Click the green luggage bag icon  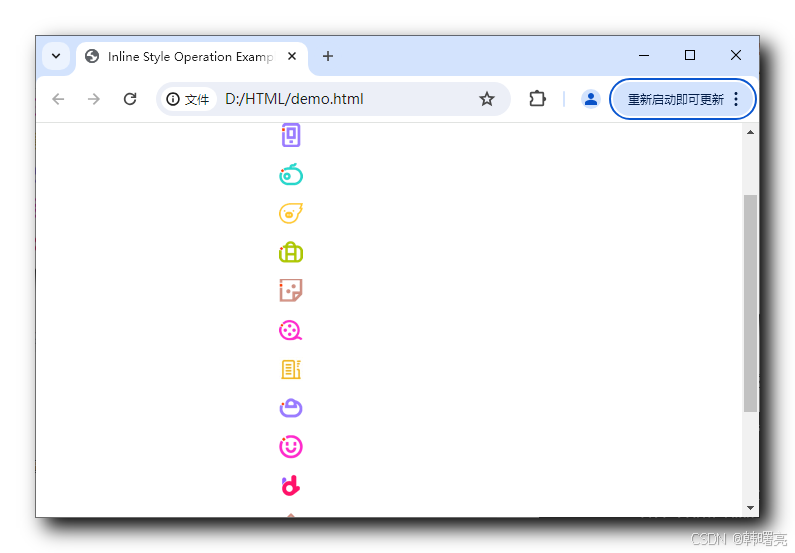click(291, 252)
